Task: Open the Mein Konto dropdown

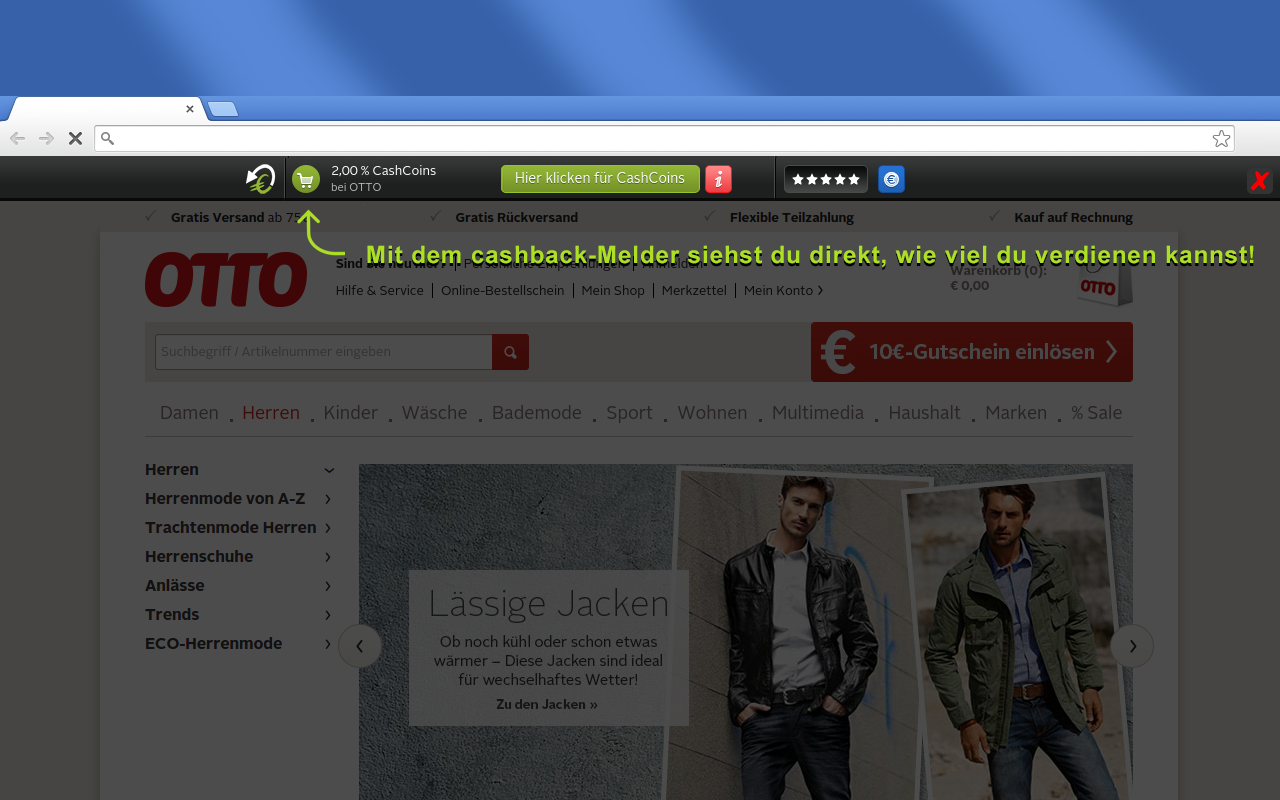Action: pyautogui.click(x=784, y=290)
